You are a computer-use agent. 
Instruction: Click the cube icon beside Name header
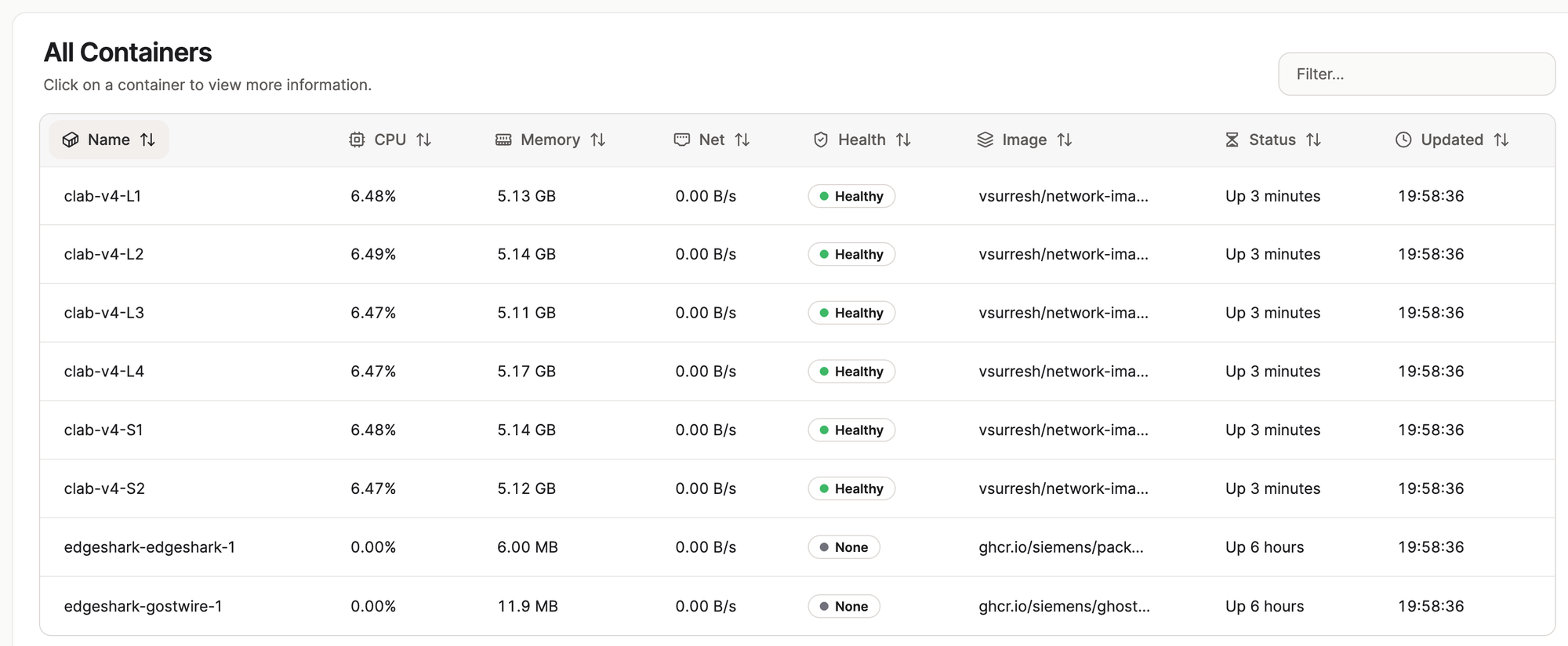71,140
